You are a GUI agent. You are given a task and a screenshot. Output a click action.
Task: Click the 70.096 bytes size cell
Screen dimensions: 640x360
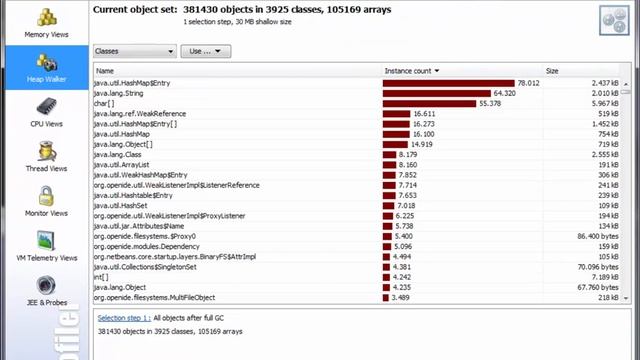(598, 267)
